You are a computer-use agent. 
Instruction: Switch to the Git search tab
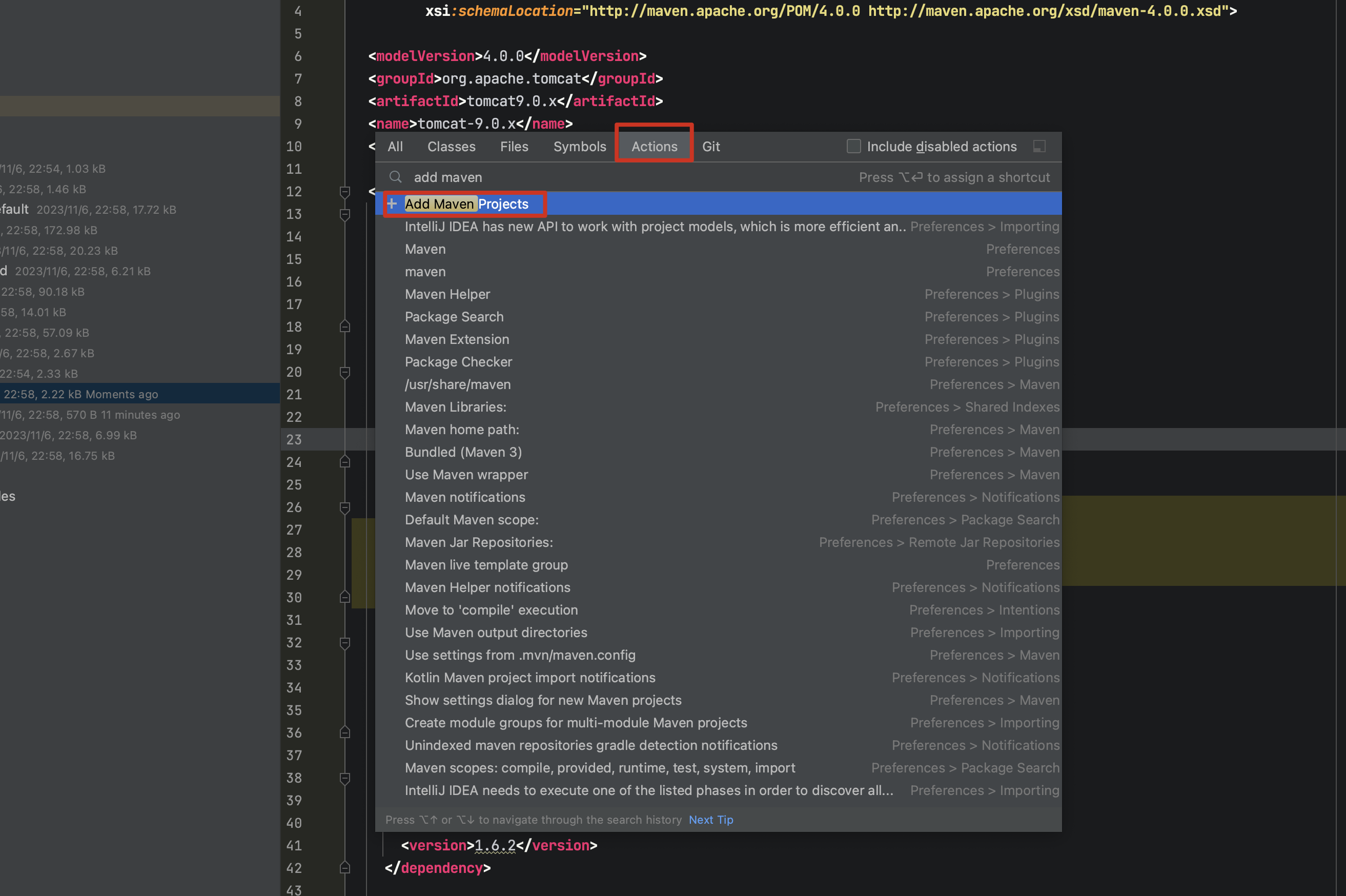(x=711, y=147)
